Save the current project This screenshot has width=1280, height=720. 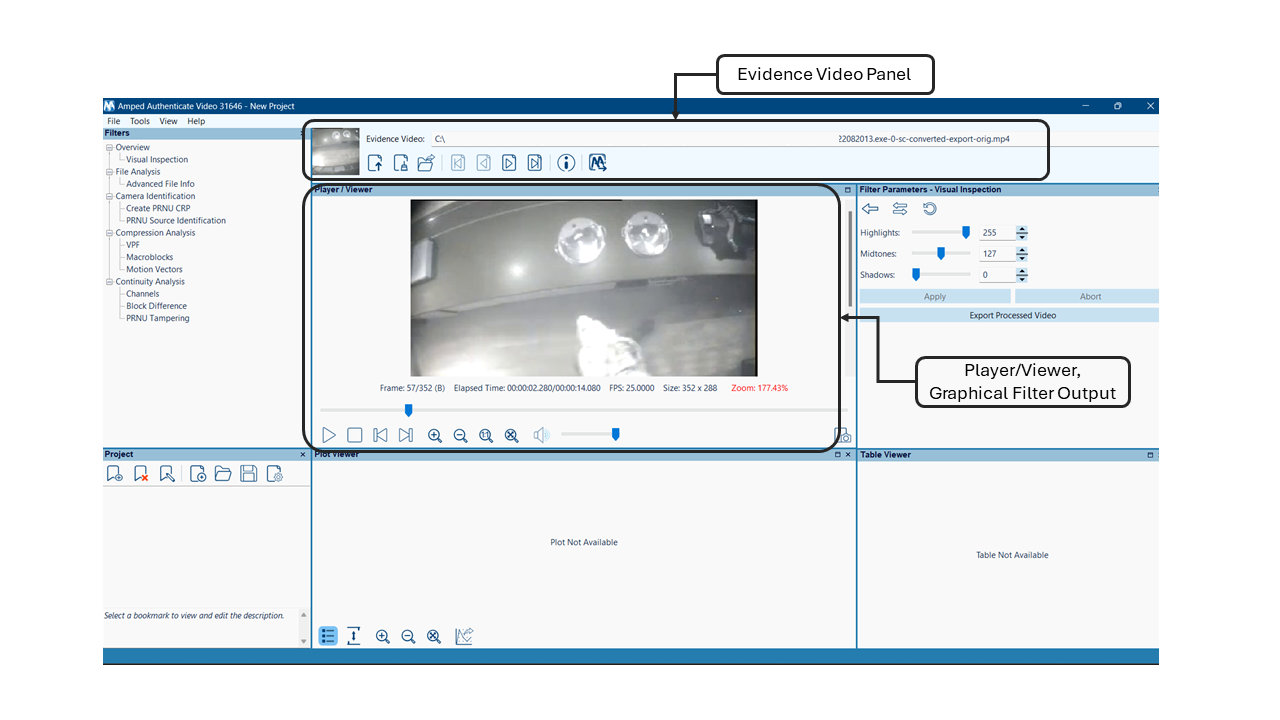(248, 473)
